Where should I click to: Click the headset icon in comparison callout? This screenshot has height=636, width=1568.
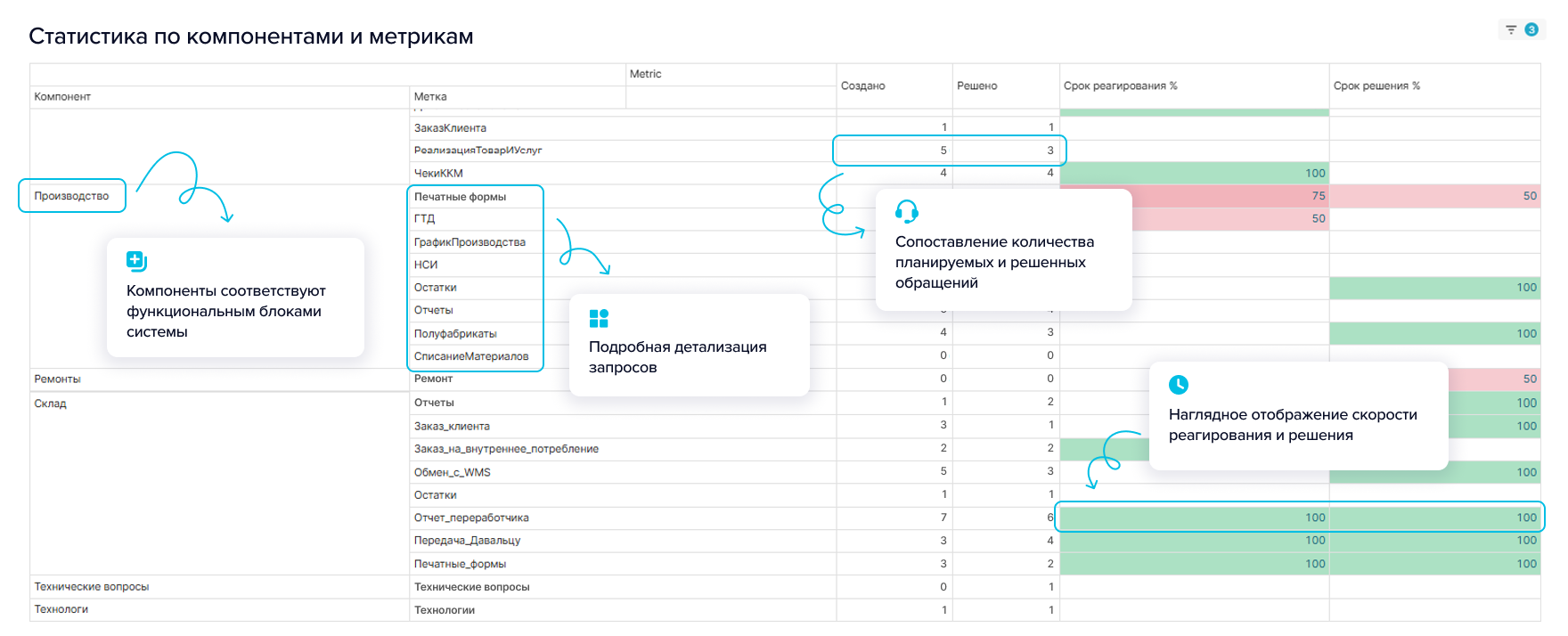[x=907, y=212]
